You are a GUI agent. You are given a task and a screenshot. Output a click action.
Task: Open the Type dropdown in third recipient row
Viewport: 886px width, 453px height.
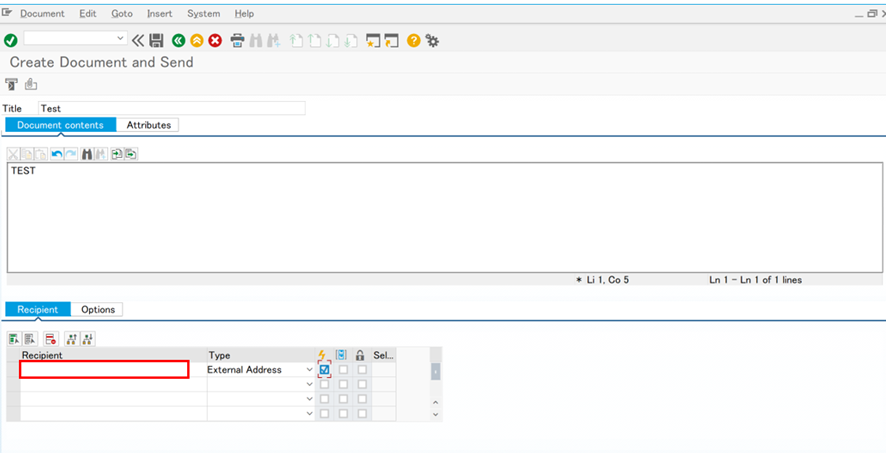click(309, 399)
